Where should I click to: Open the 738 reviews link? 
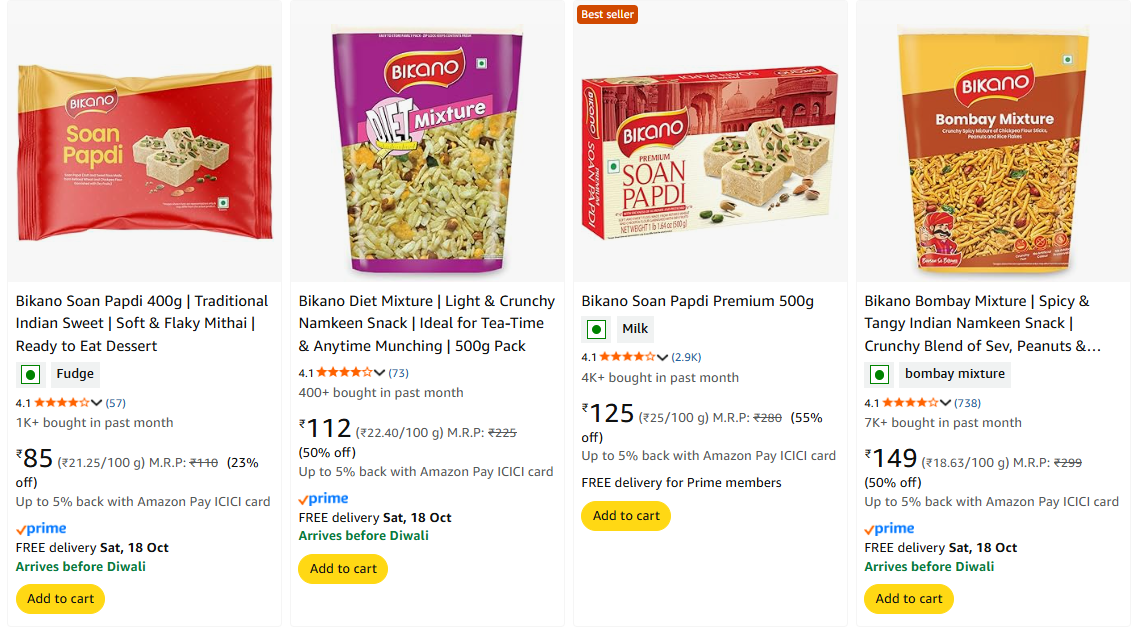pos(967,403)
